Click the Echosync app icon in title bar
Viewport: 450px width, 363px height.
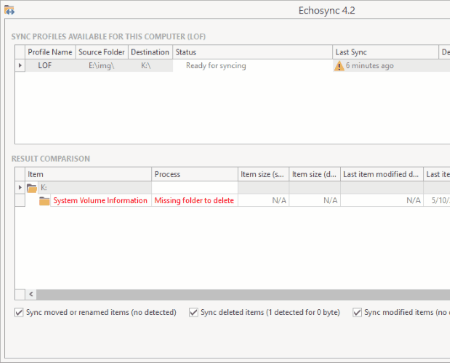click(9, 10)
